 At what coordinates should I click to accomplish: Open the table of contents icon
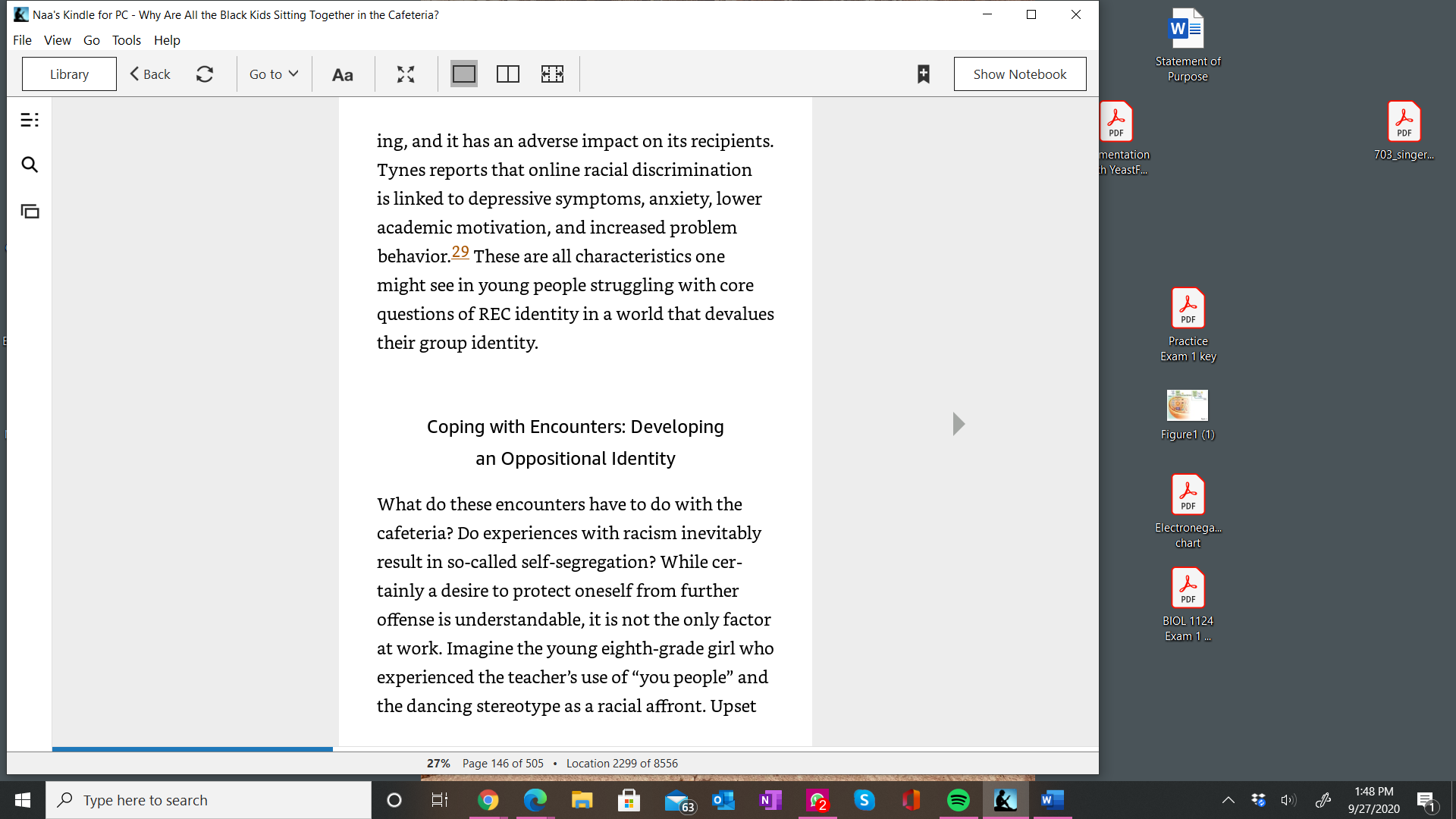click(x=30, y=120)
